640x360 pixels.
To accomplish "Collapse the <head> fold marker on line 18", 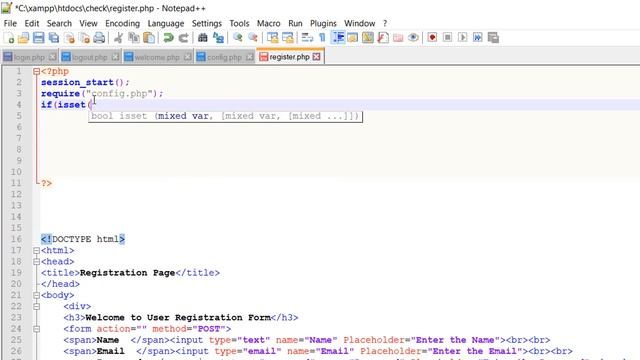I will coord(36,262).
